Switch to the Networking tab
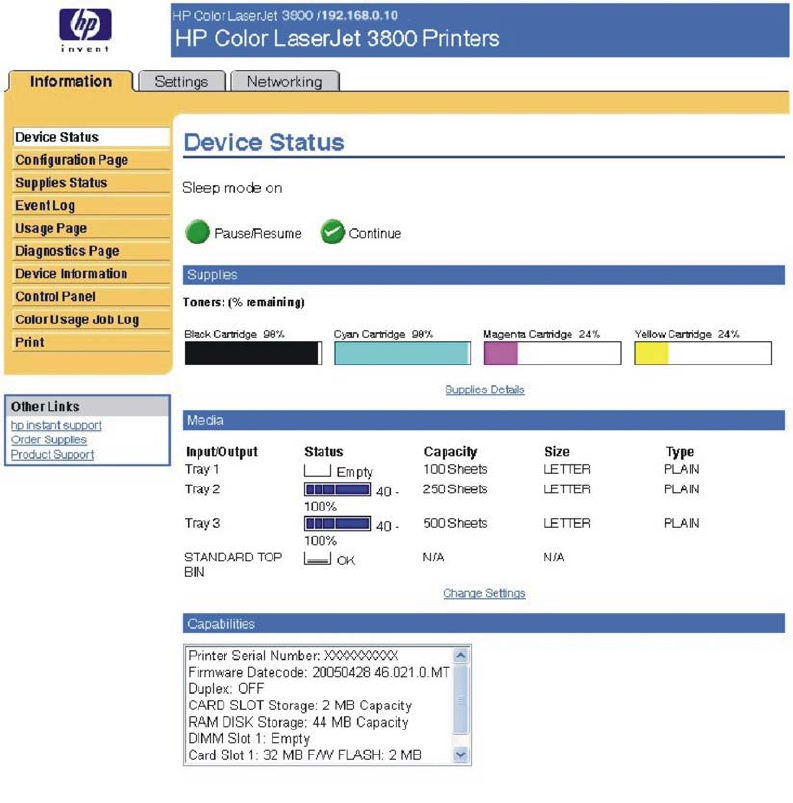This screenshot has width=793, height=803. point(285,81)
